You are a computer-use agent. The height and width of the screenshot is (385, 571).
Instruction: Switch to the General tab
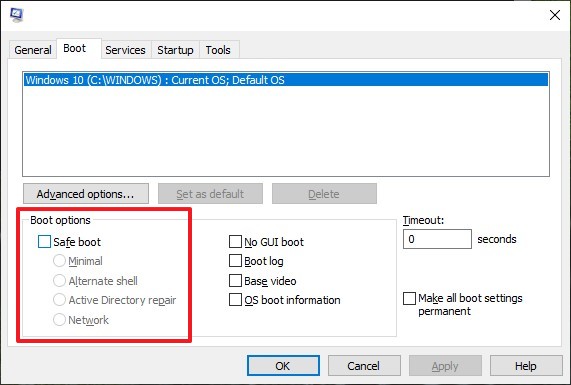pyautogui.click(x=33, y=50)
